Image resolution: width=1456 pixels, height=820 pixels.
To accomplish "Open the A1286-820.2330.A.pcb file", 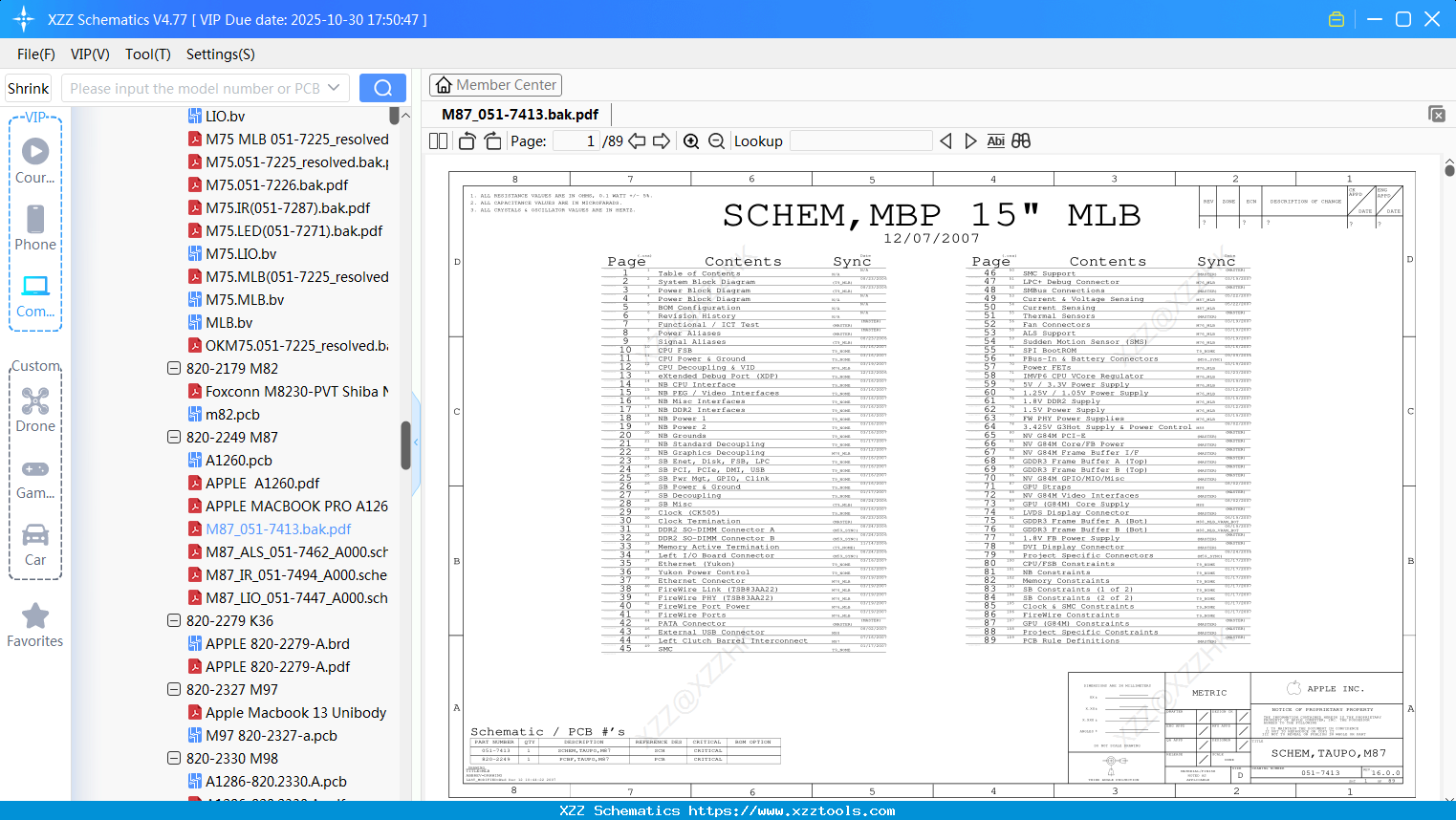I will 276,781.
